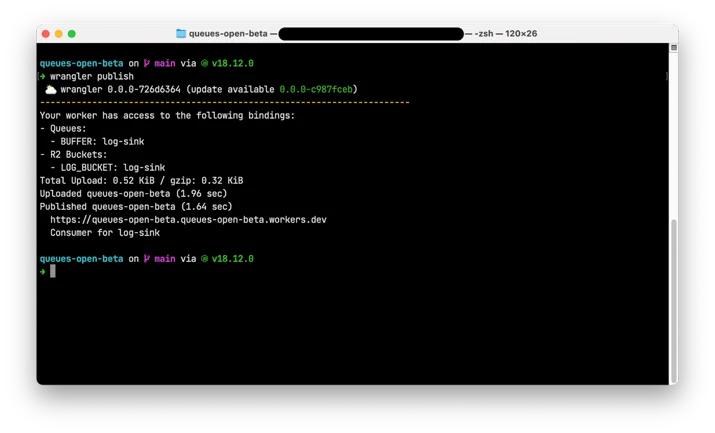Click the update version '0.0.0-c987fceb'
The image size is (715, 433).
pos(316,89)
